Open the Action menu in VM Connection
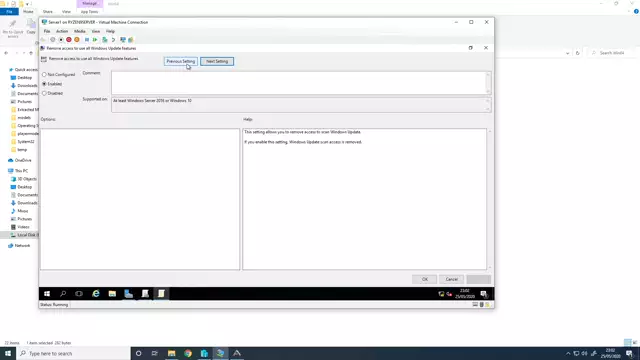The image size is (640, 360). coord(62,31)
